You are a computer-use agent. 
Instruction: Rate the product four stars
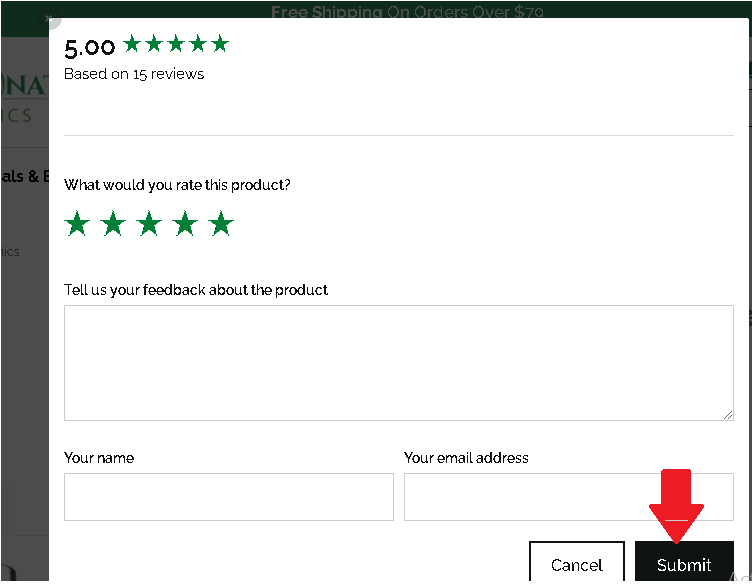tap(185, 224)
